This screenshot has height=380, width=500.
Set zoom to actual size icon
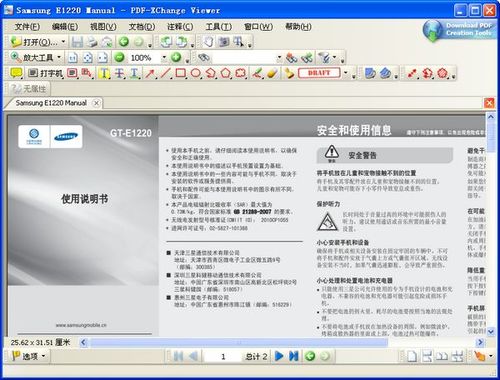pyautogui.click(x=73, y=58)
